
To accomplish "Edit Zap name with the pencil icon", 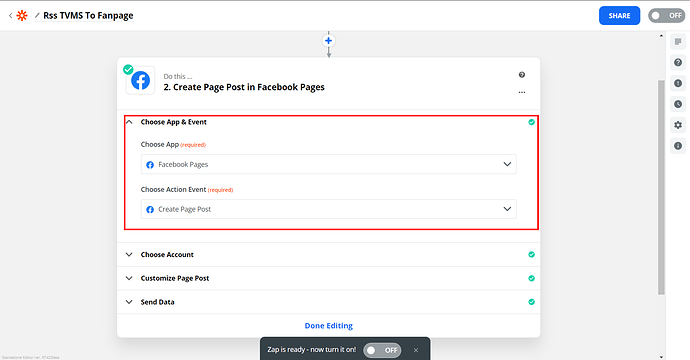I will tap(37, 16).
